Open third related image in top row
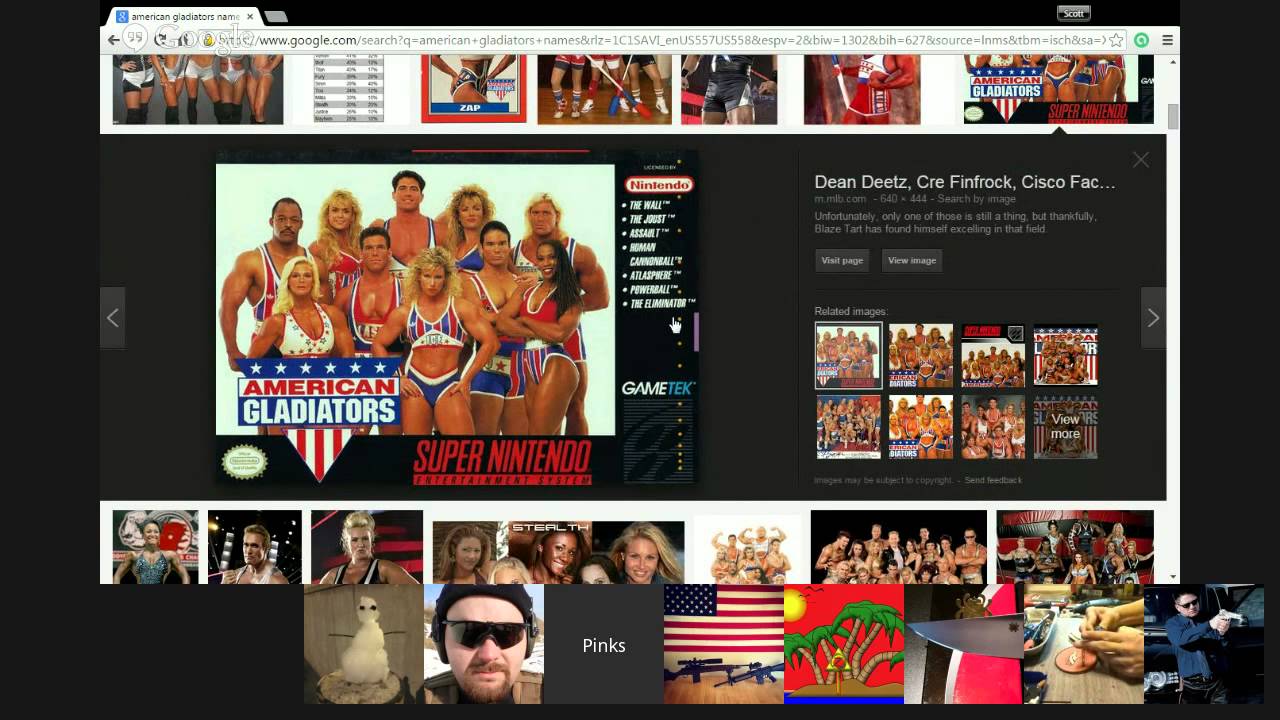The width and height of the screenshot is (1280, 720). 993,355
